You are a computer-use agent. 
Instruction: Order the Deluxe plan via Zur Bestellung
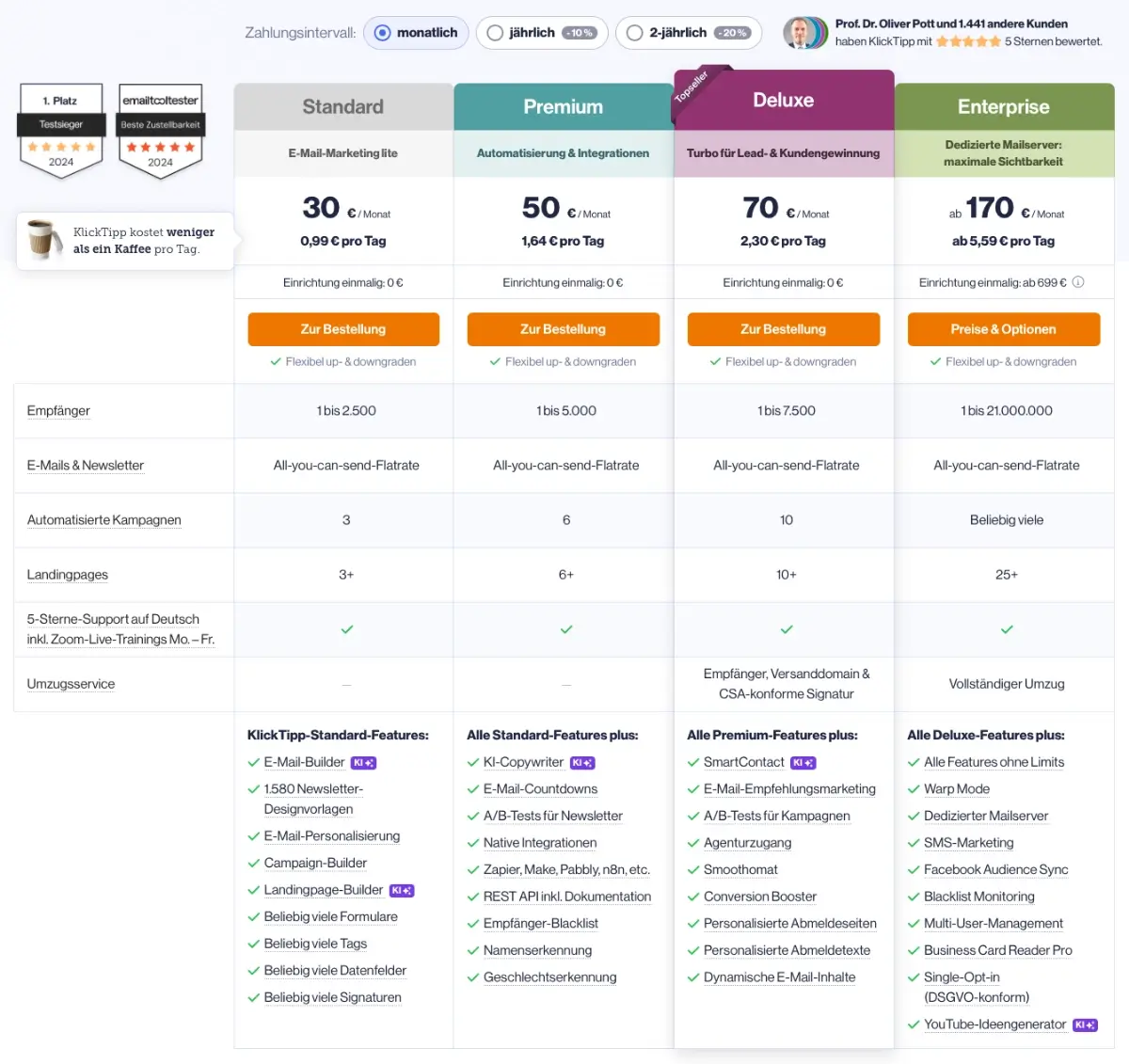(x=784, y=329)
